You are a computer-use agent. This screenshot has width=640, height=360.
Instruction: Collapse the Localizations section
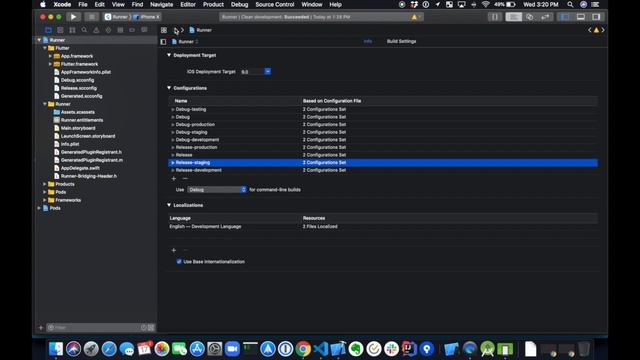point(169,205)
